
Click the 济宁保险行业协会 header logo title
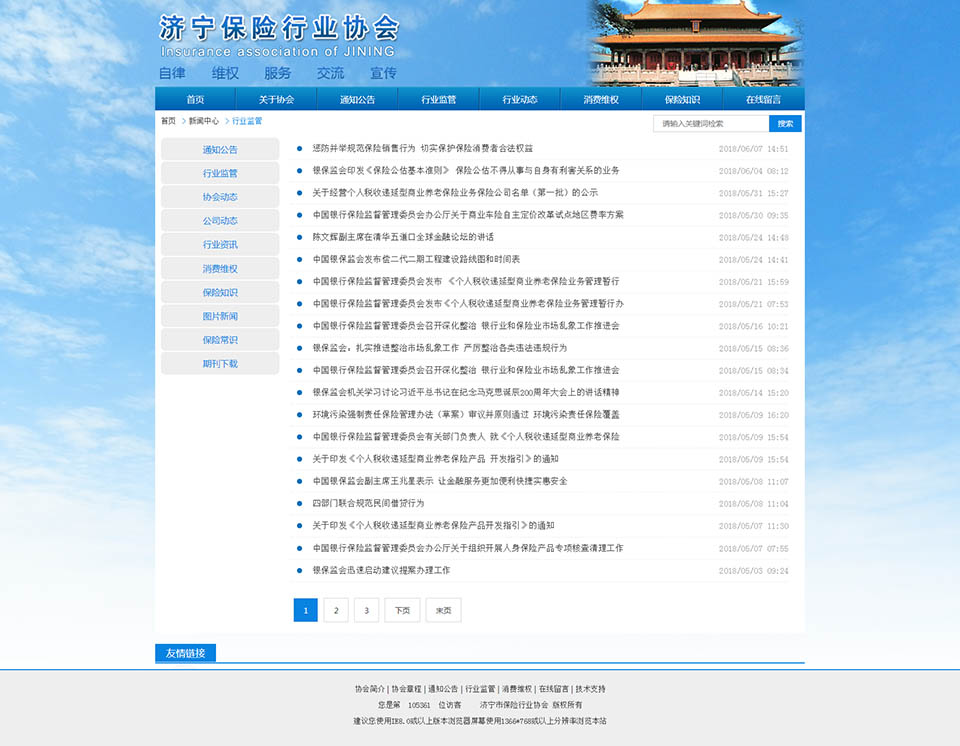coord(279,28)
